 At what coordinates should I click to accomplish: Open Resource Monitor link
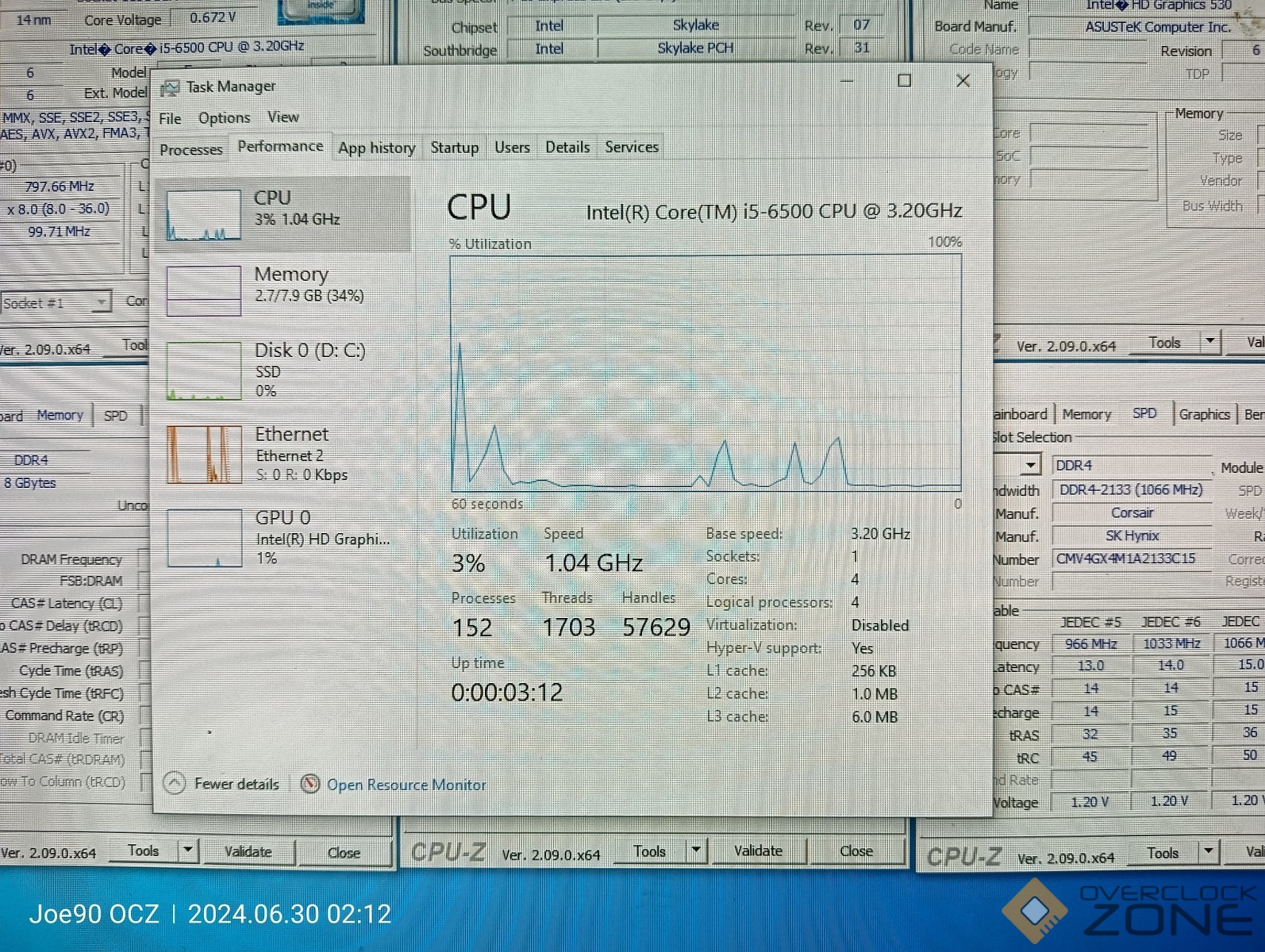point(406,785)
